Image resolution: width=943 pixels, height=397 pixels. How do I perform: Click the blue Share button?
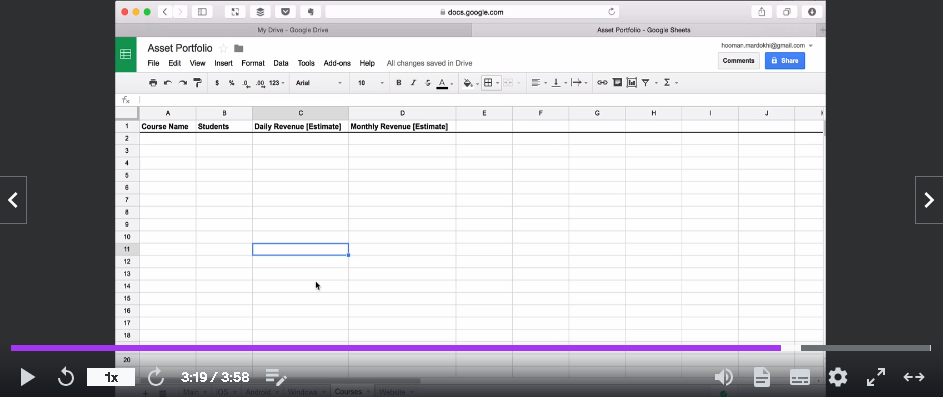785,61
